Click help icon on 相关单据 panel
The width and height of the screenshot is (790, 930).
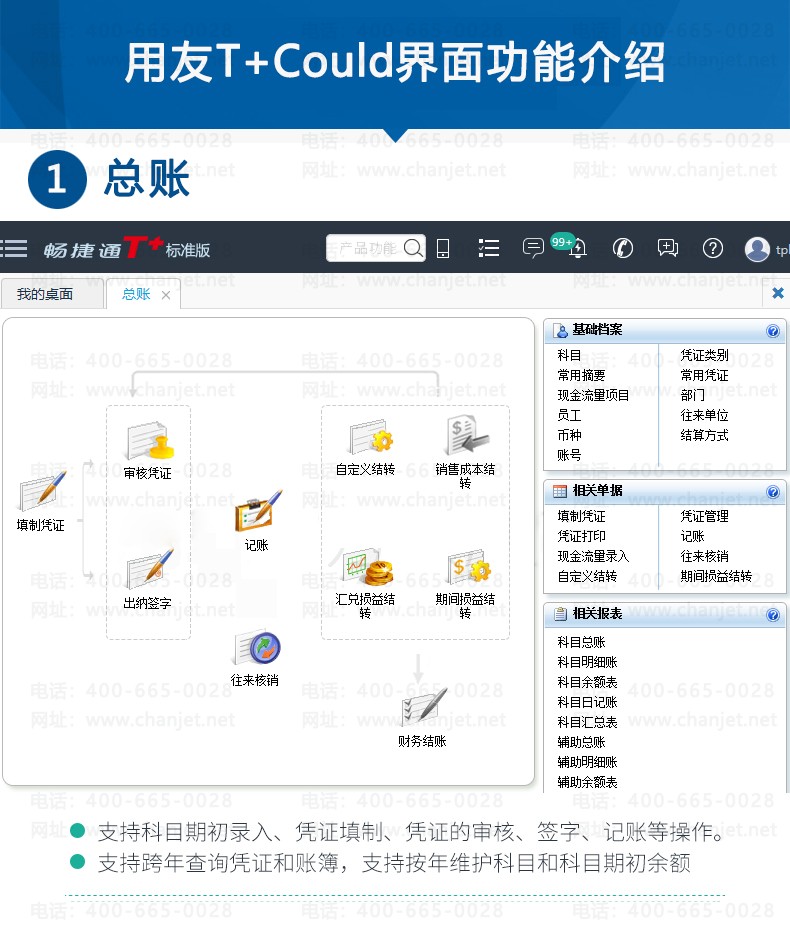pyautogui.click(x=772, y=491)
